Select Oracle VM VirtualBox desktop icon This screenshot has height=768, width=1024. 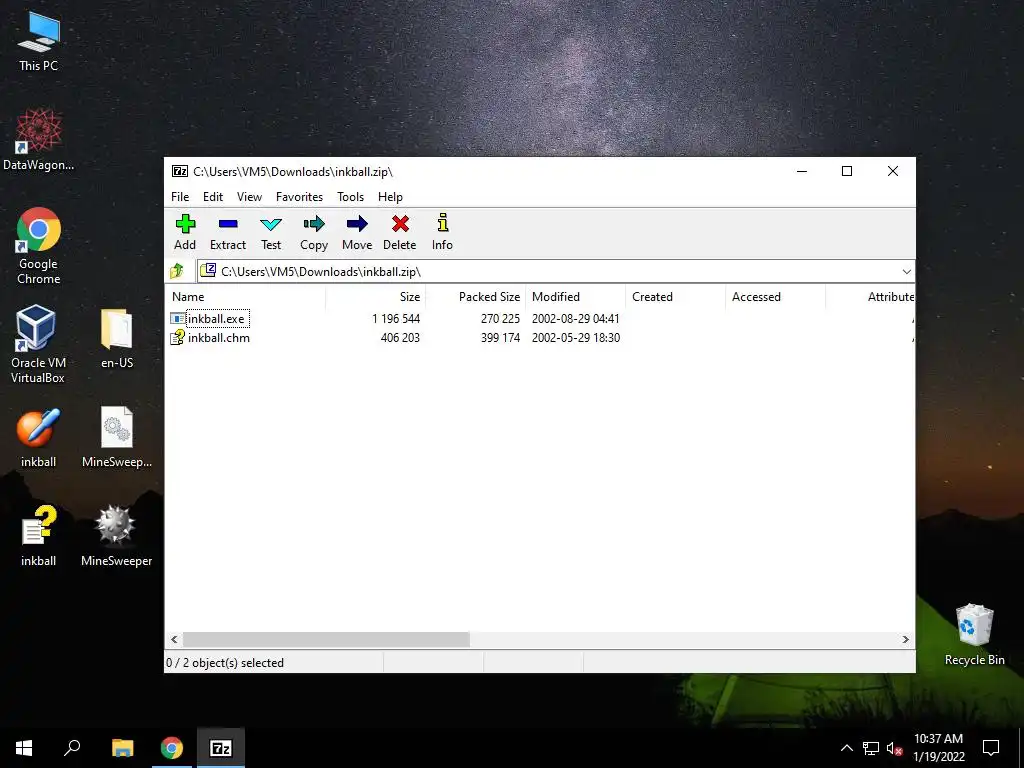37,344
